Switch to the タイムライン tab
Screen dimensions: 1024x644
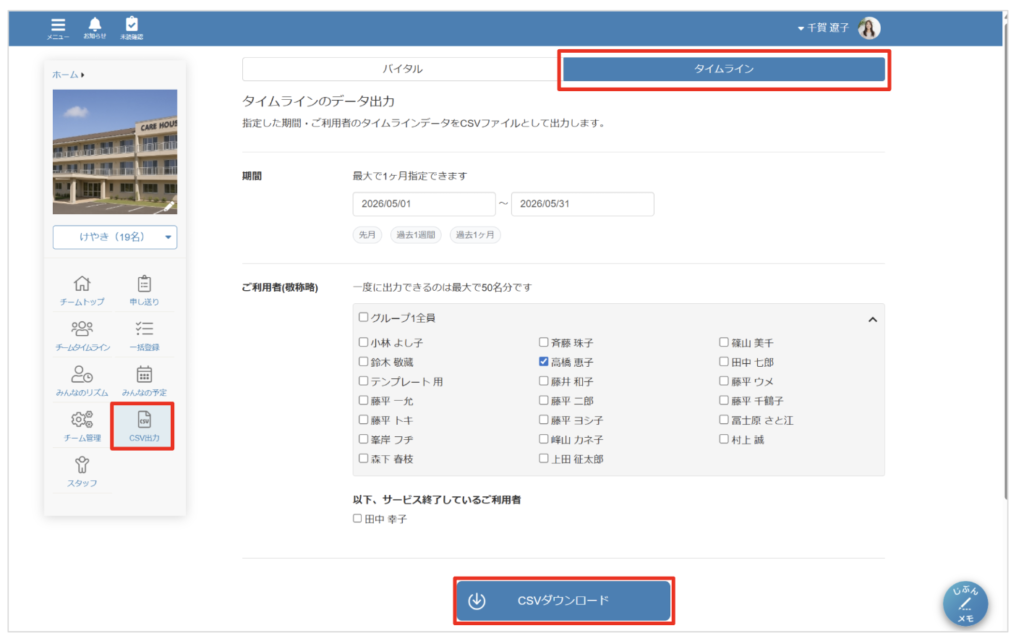pyautogui.click(x=724, y=69)
